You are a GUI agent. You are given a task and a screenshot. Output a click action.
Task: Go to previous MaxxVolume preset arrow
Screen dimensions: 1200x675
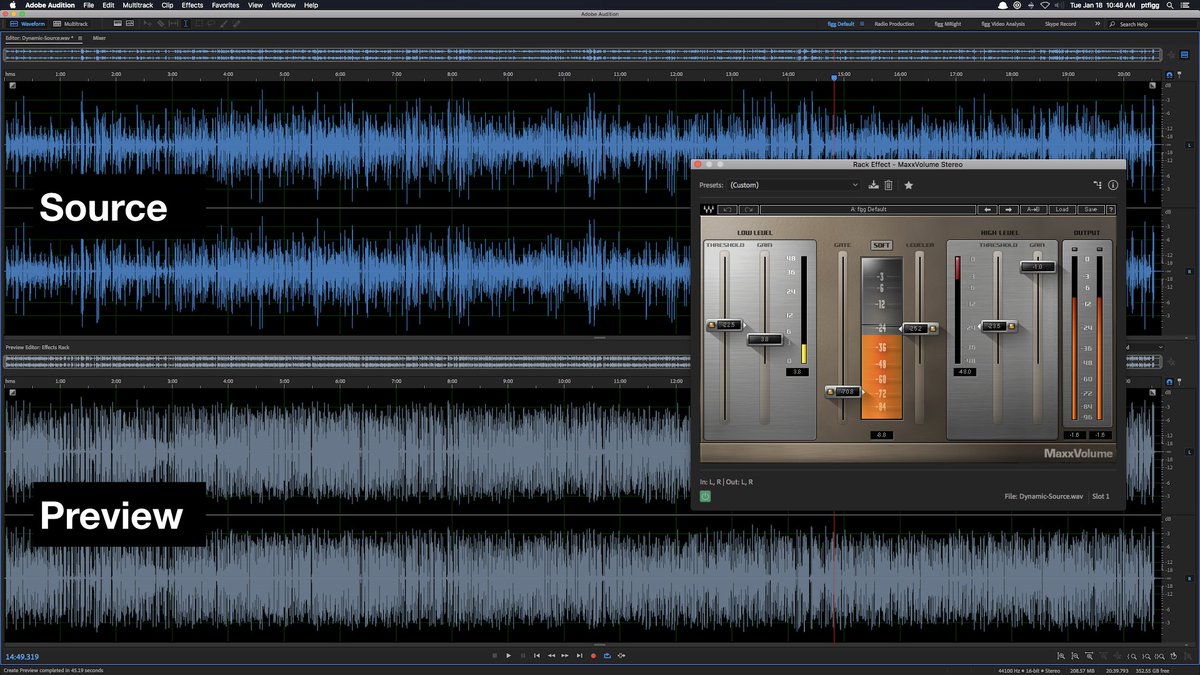coord(988,210)
